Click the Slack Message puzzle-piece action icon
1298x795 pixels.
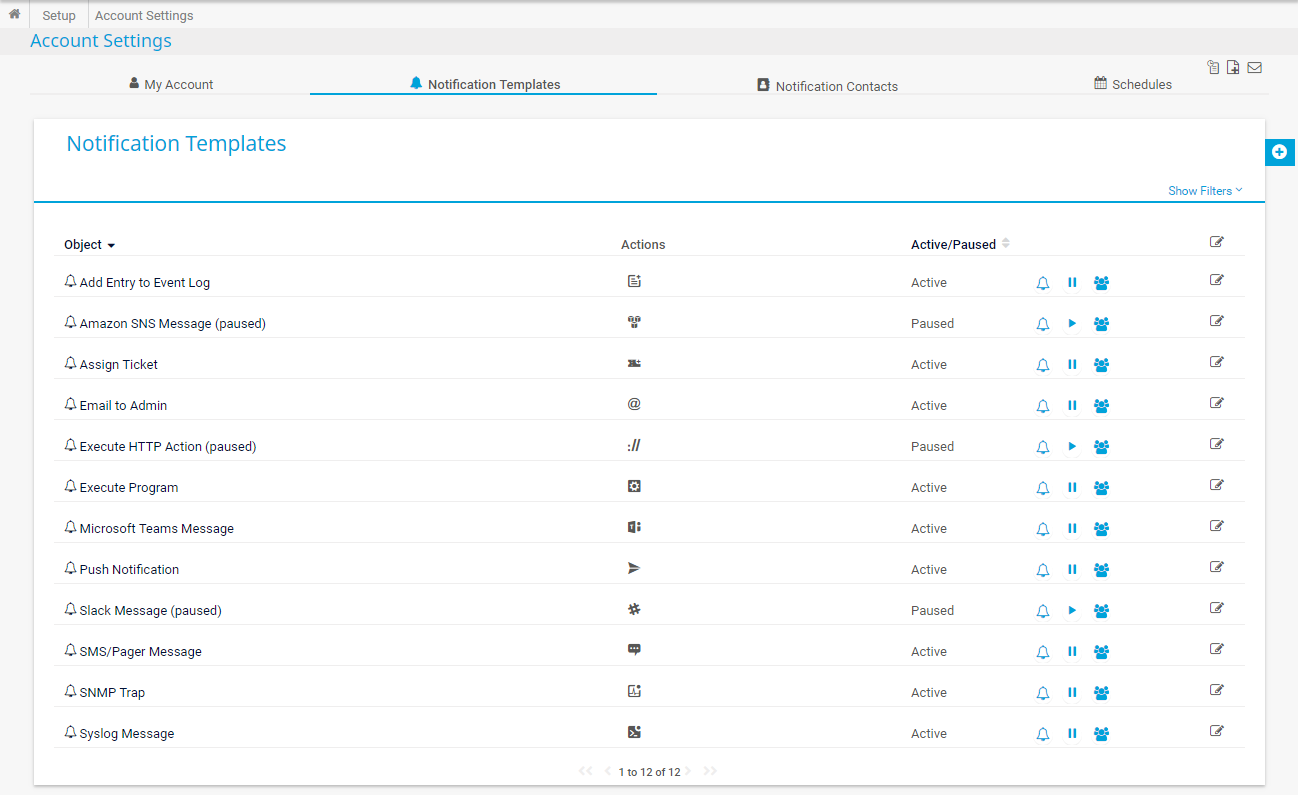[x=634, y=608]
